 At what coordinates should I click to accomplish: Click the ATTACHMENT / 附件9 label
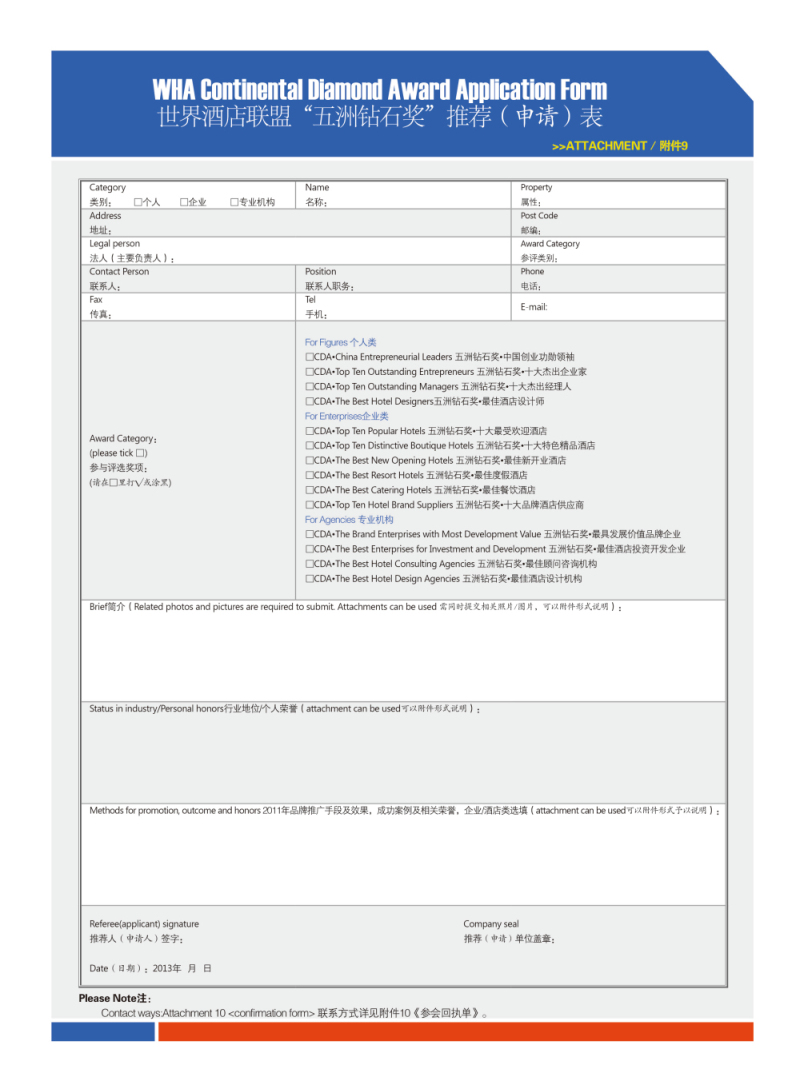(619, 146)
